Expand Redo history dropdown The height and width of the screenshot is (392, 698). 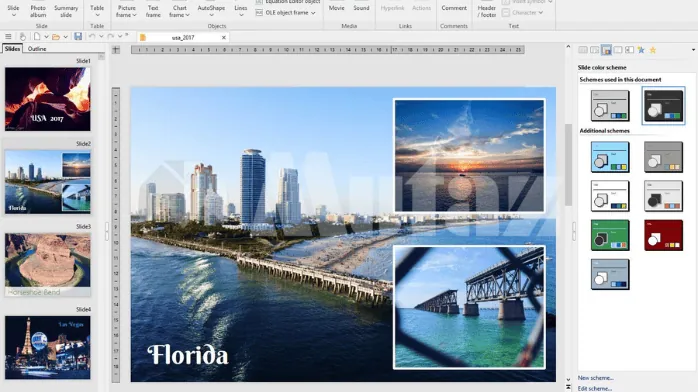pos(120,36)
